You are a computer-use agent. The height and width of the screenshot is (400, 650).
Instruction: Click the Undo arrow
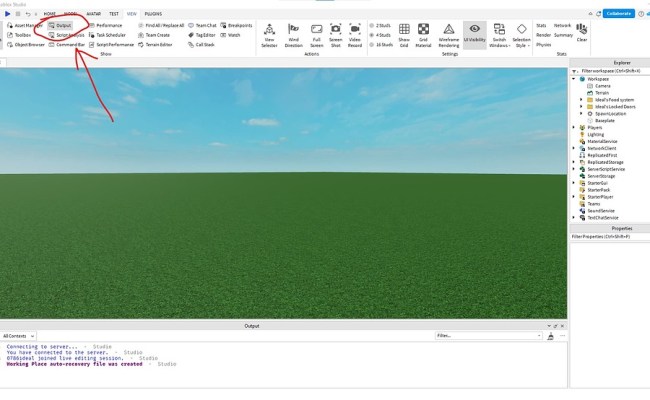pyautogui.click(x=28, y=14)
